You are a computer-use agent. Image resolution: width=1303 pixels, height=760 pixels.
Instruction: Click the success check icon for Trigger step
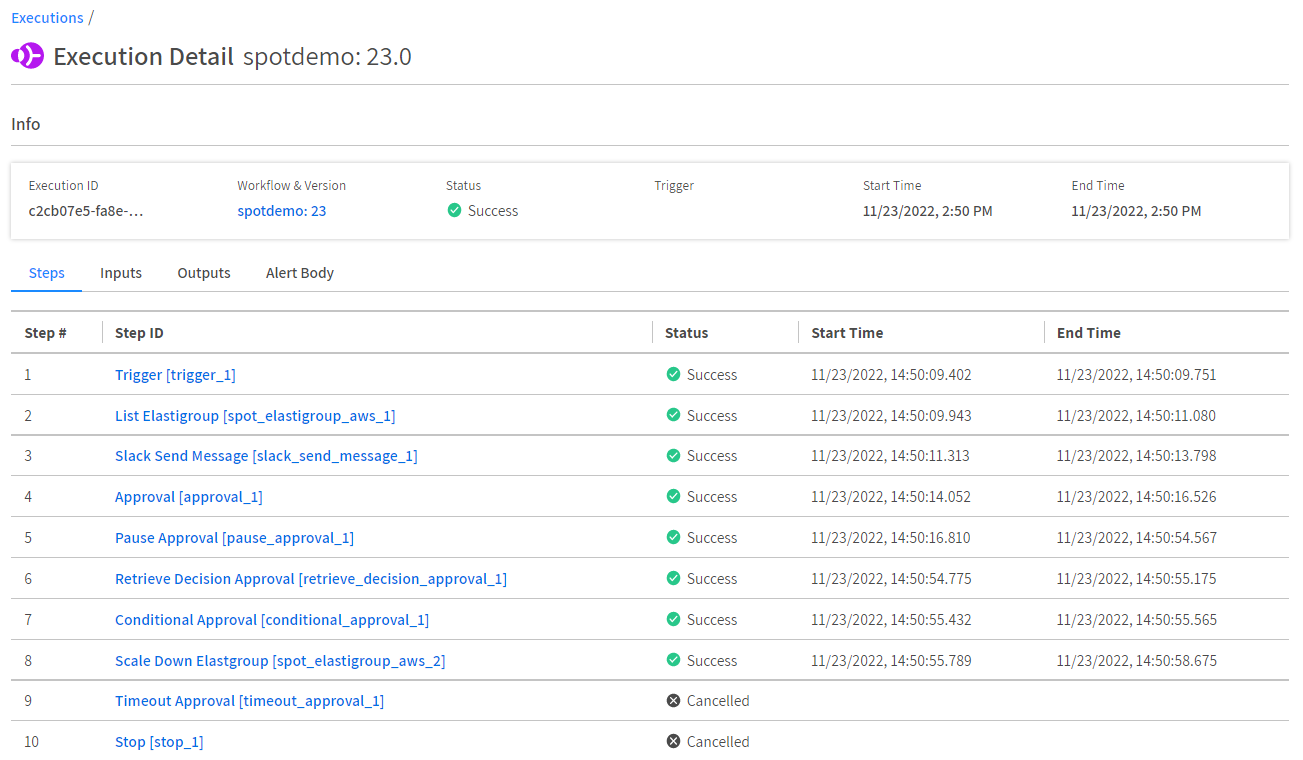673,375
